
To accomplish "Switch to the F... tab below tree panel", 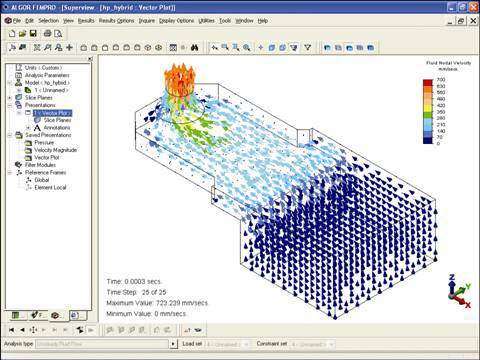I will coord(38,315).
